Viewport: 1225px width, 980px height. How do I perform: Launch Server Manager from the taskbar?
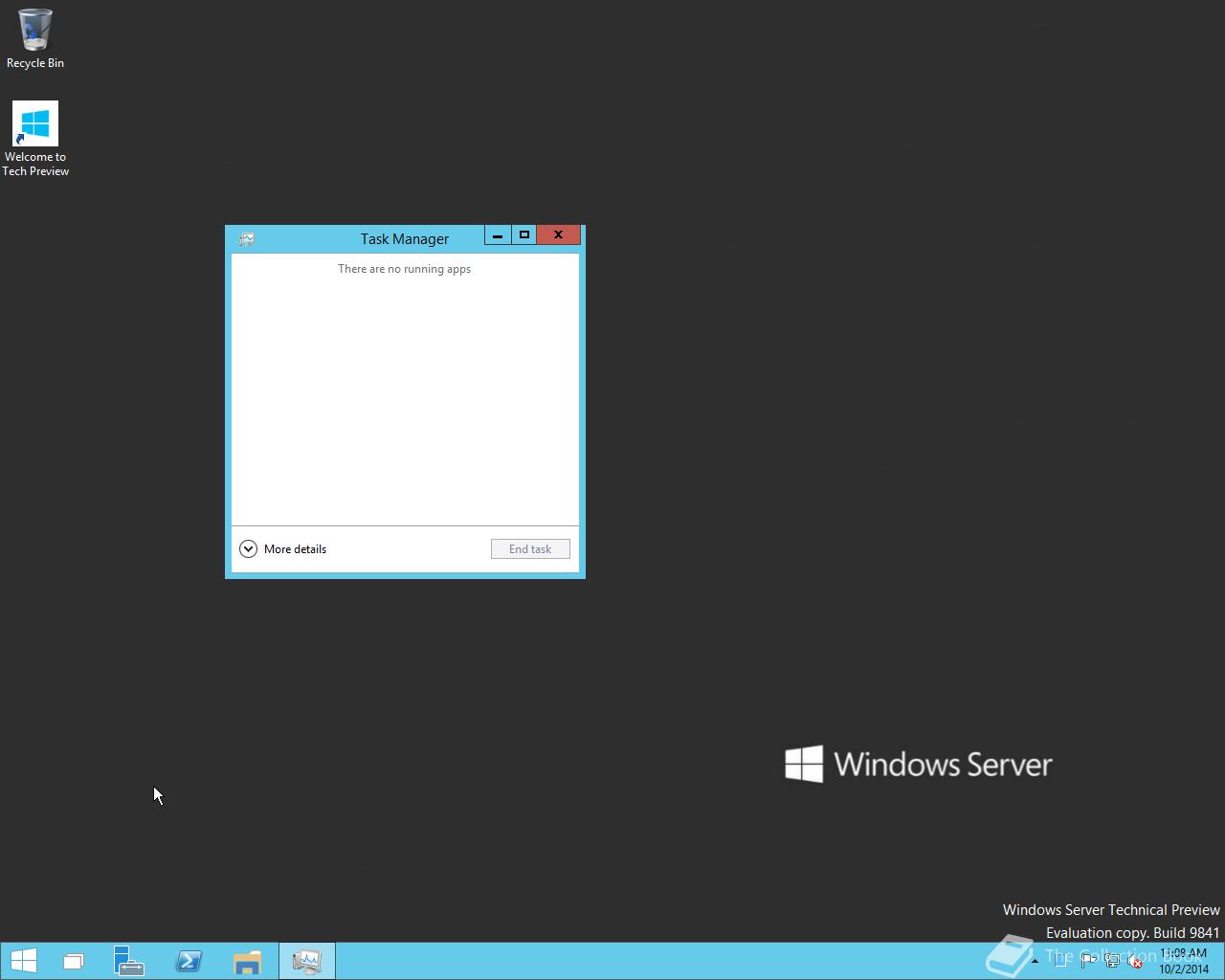[x=129, y=961]
